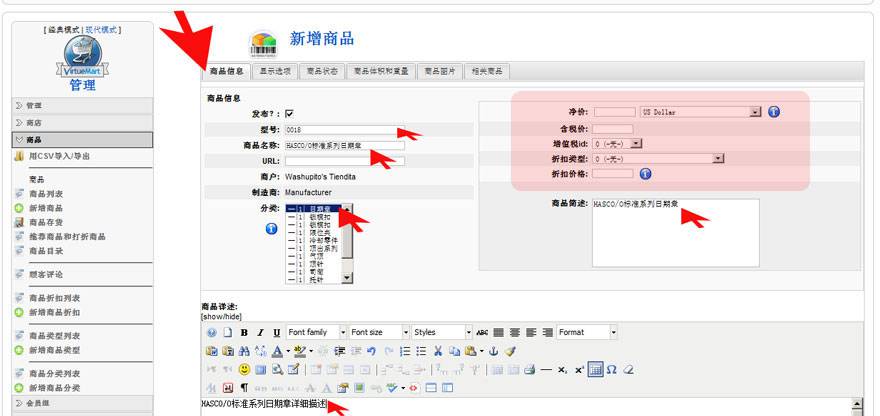Click the highlight color marker icon
880x416 pixels.
[x=299, y=351]
